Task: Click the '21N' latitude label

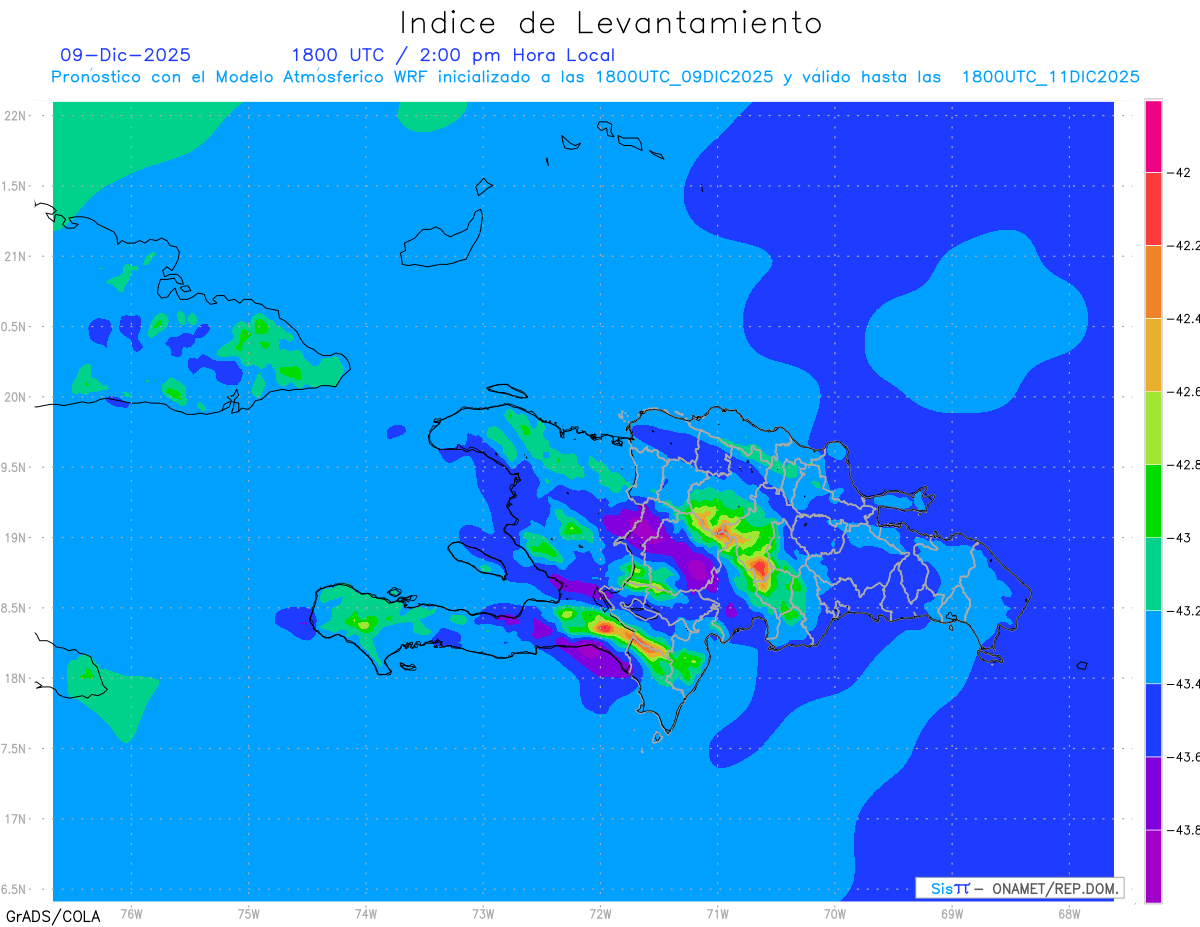Action: [16, 256]
